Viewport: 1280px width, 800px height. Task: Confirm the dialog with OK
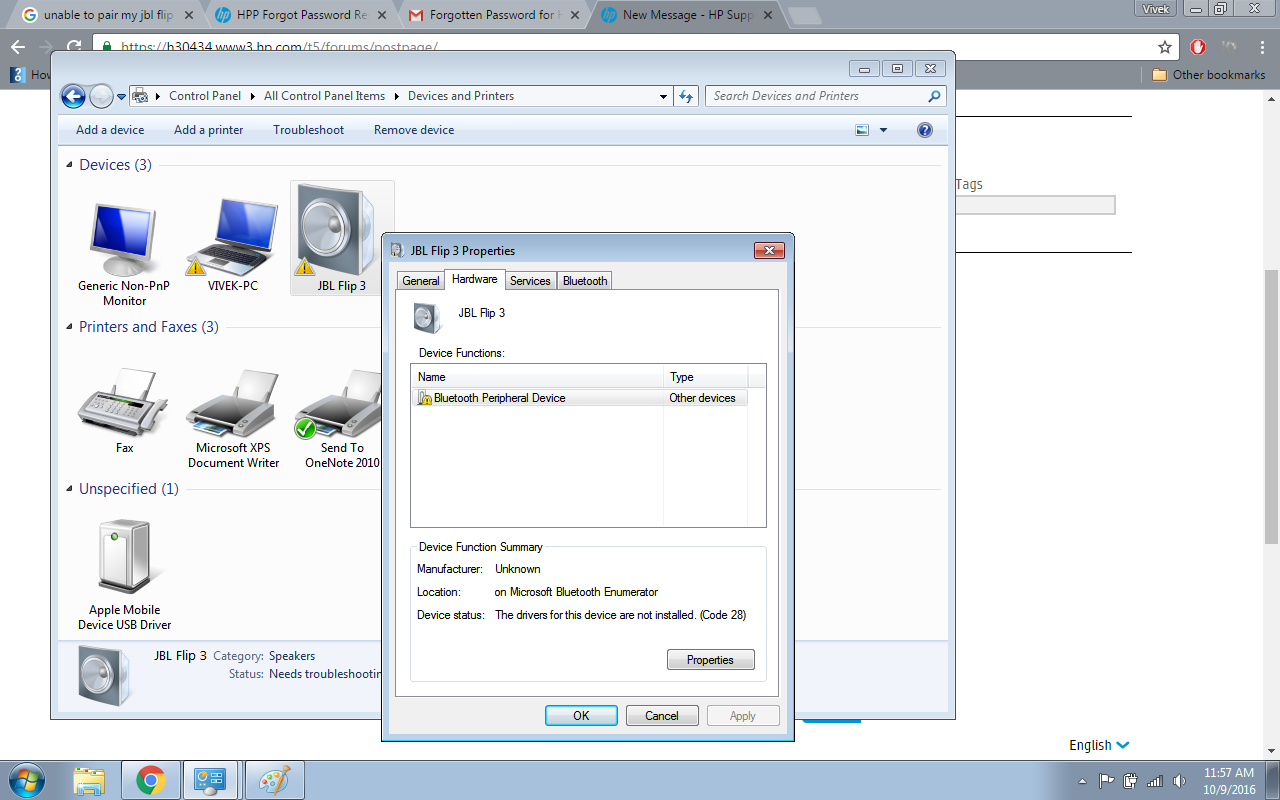(x=581, y=716)
